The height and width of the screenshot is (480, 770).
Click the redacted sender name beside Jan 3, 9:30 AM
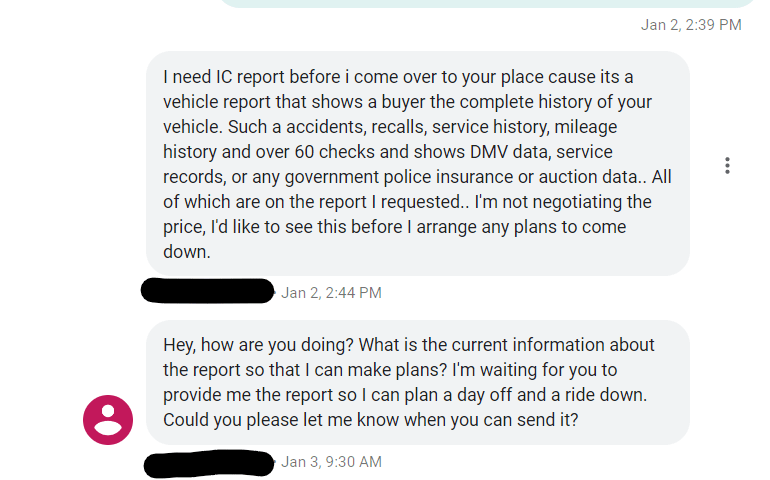click(x=207, y=463)
